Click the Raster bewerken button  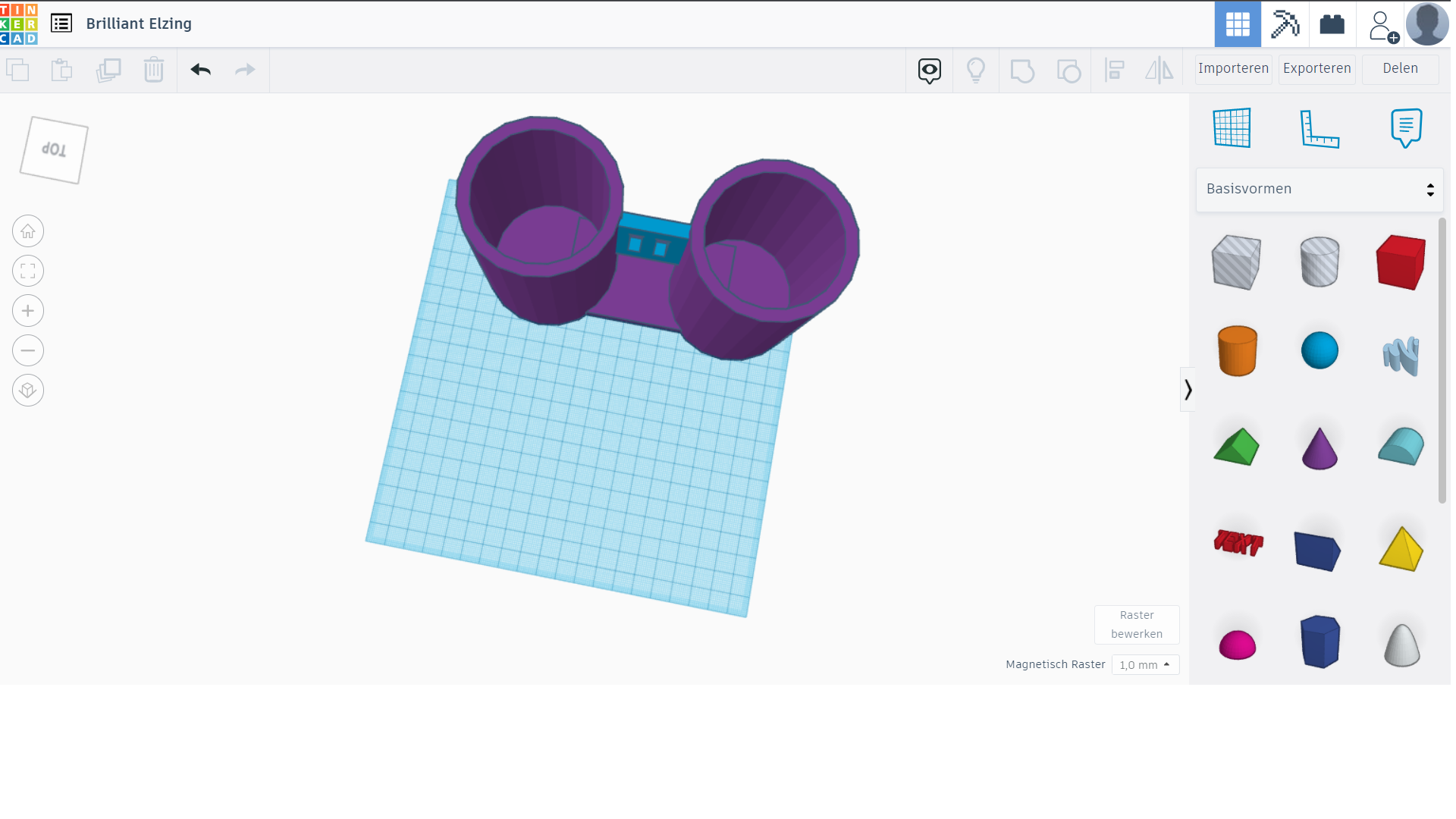[1136, 624]
